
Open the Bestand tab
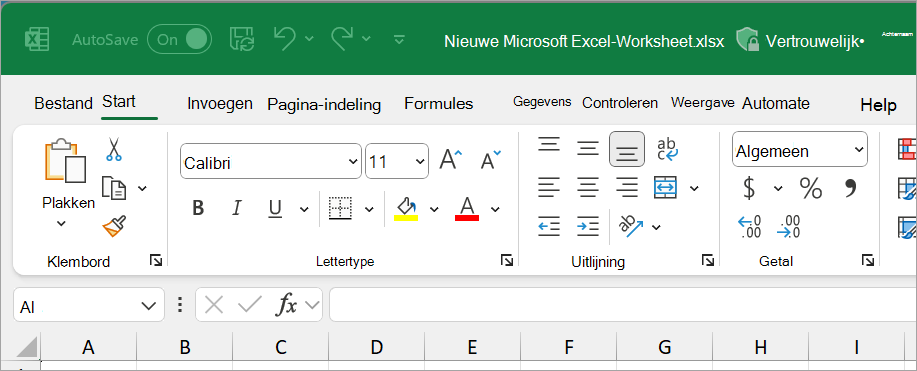tap(63, 104)
